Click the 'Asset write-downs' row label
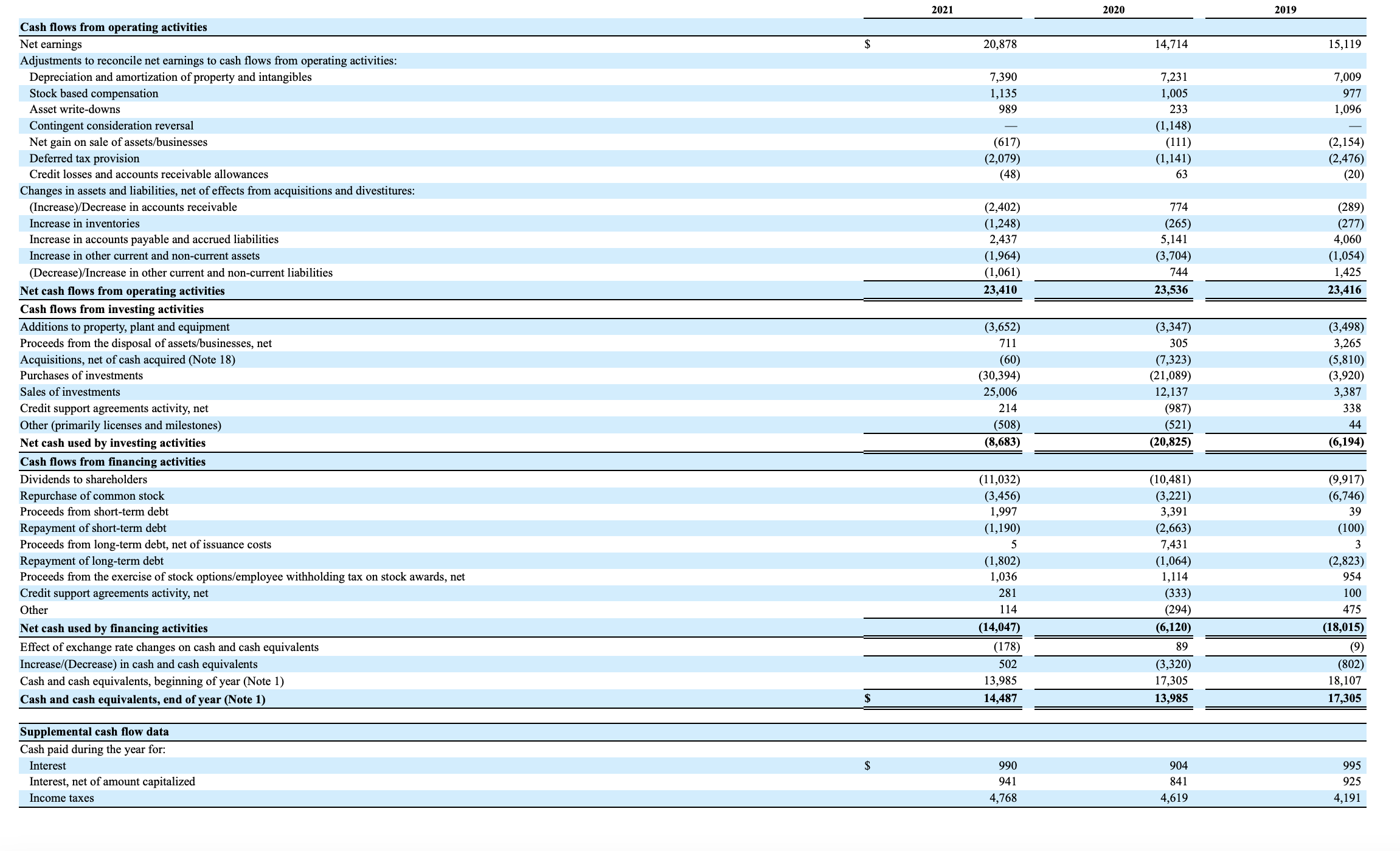1400x851 pixels. (75, 109)
